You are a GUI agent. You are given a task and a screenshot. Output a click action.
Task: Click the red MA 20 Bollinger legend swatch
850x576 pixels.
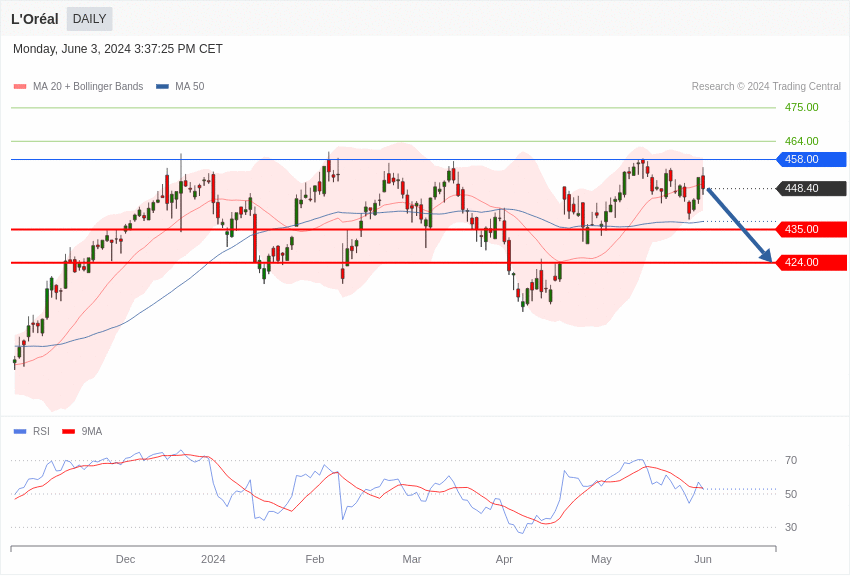point(20,87)
